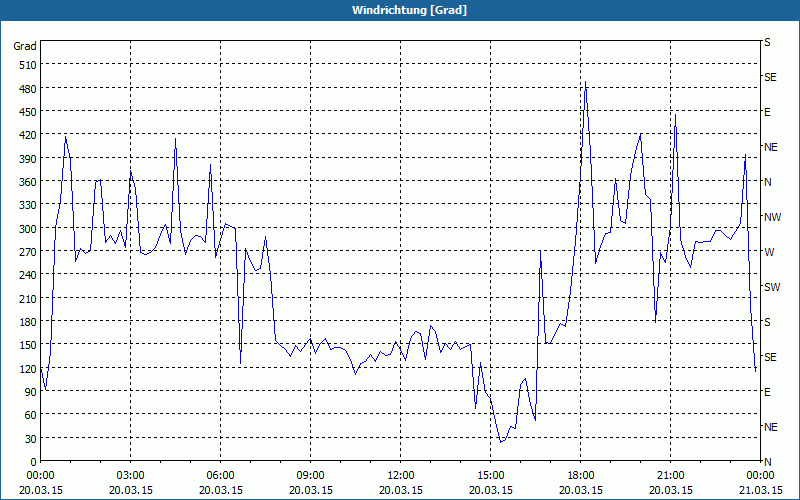Select the 'Grad' y-axis unit label
Screen dimensions: 800x500
pyautogui.click(x=25, y=46)
